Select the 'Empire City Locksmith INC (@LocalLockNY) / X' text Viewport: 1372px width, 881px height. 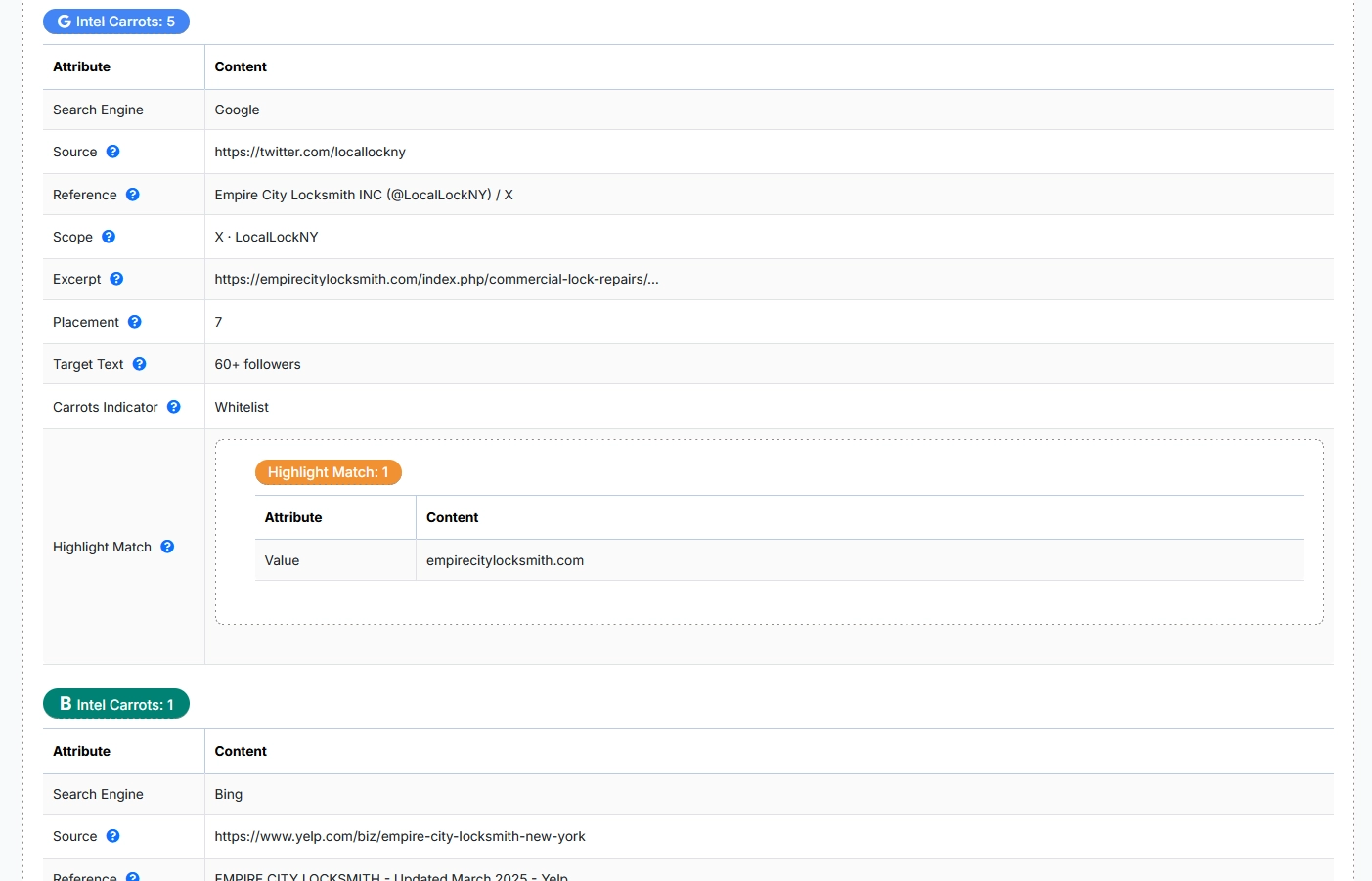(x=364, y=195)
